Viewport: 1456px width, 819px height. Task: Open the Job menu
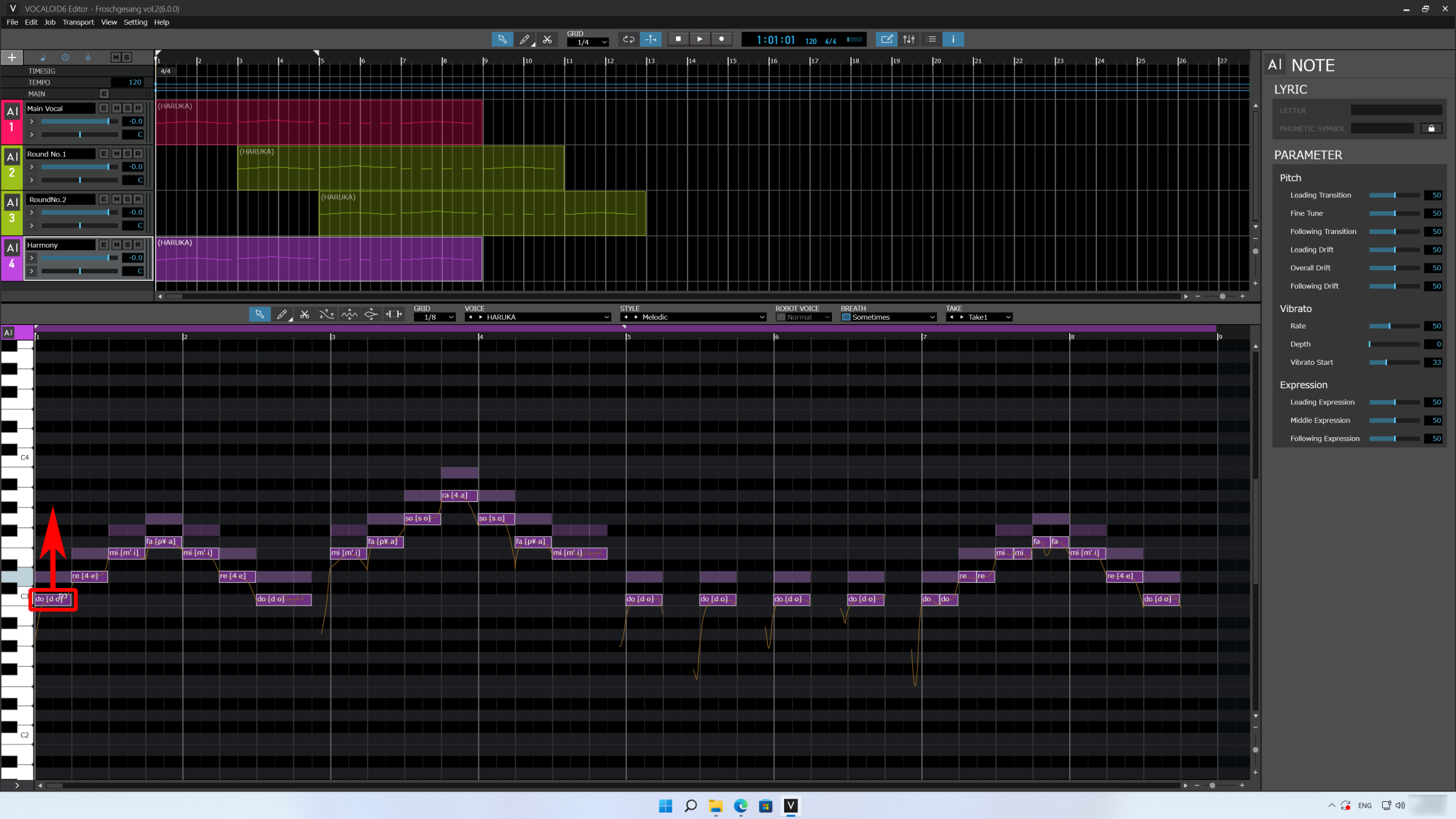click(x=50, y=22)
